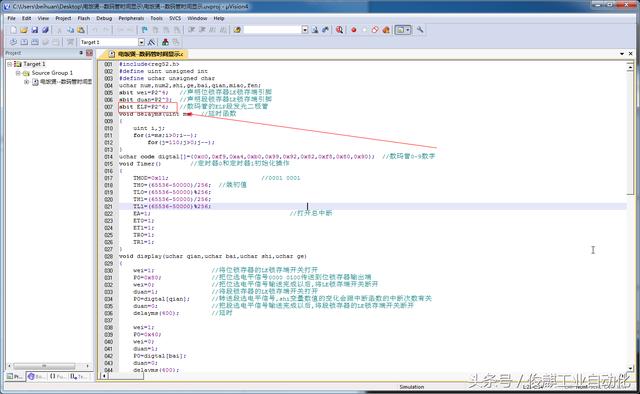
Task: Open a file via the yellow folder icon
Action: point(24,30)
